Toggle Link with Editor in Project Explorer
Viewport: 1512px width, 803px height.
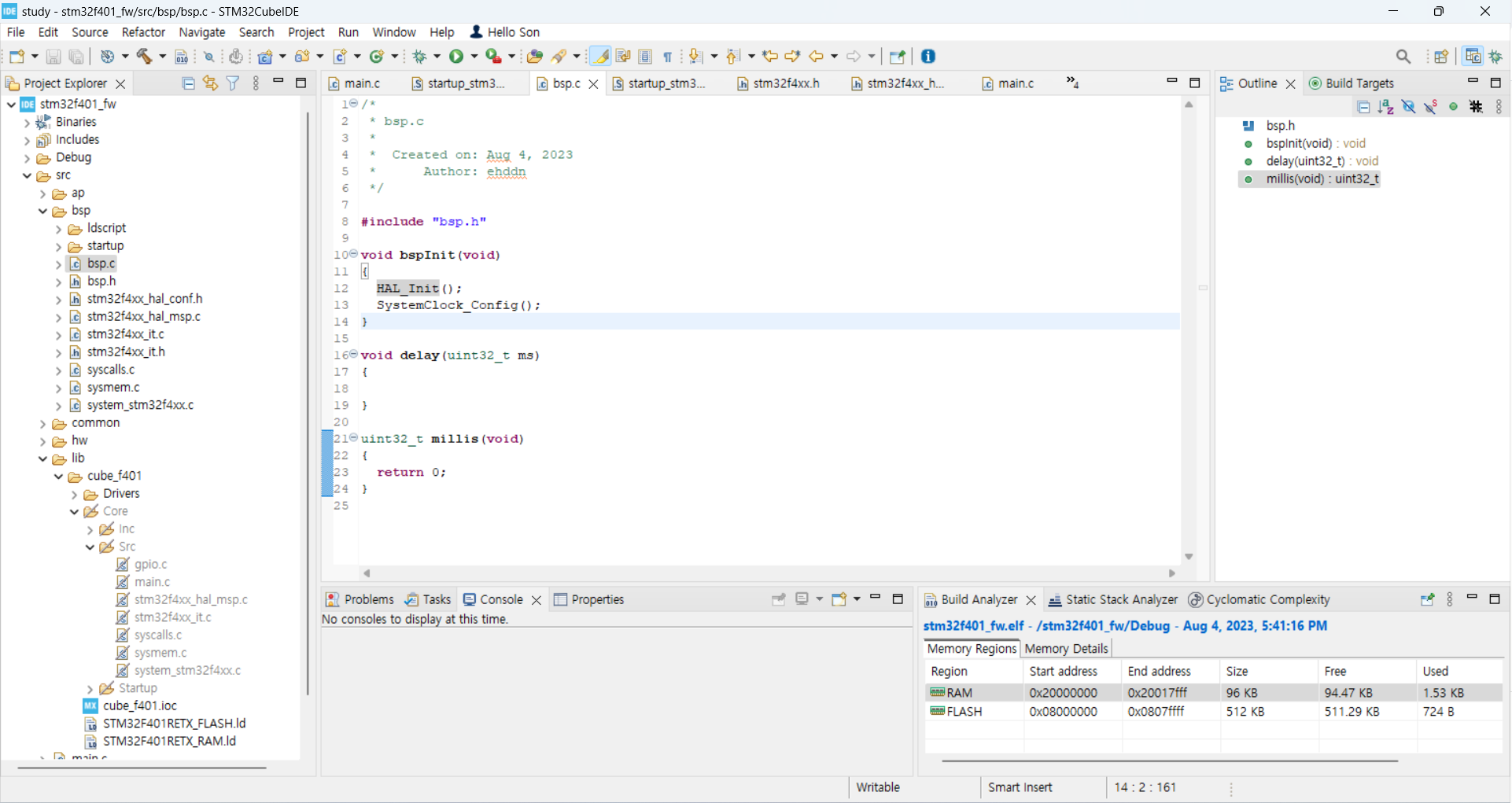tap(210, 83)
